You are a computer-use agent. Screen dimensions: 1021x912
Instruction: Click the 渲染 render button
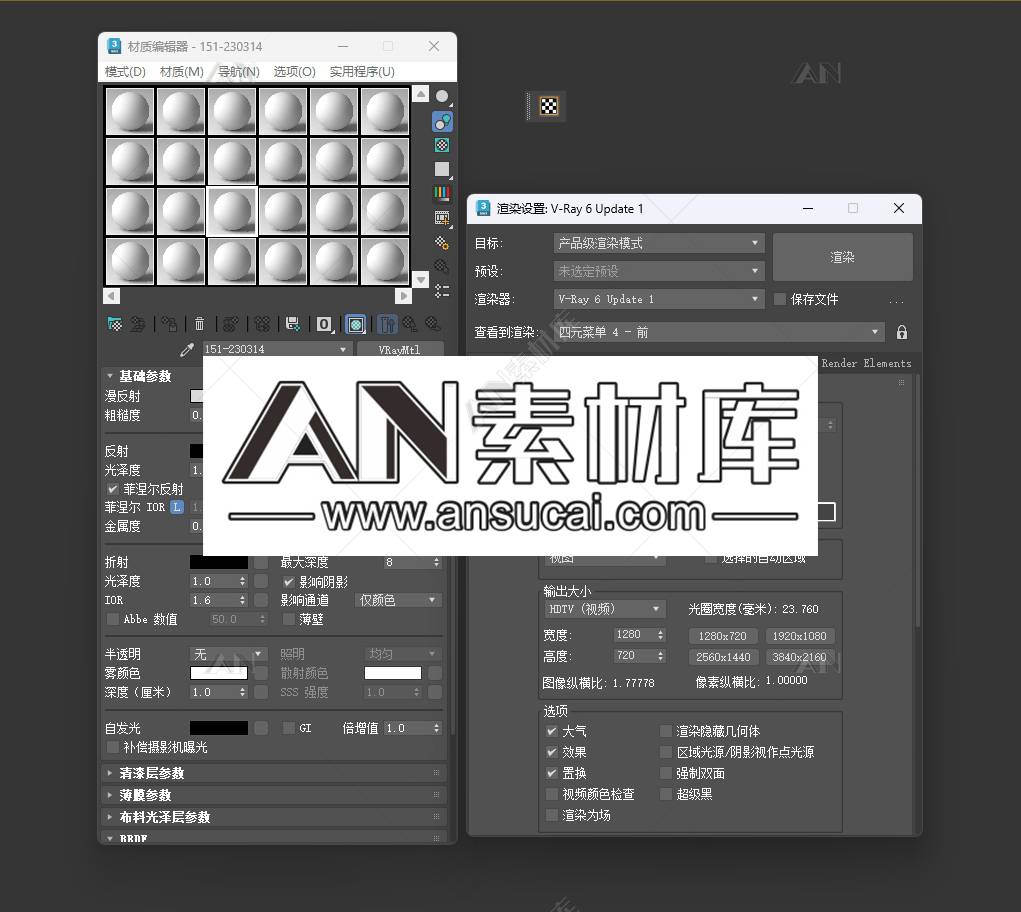[843, 258]
